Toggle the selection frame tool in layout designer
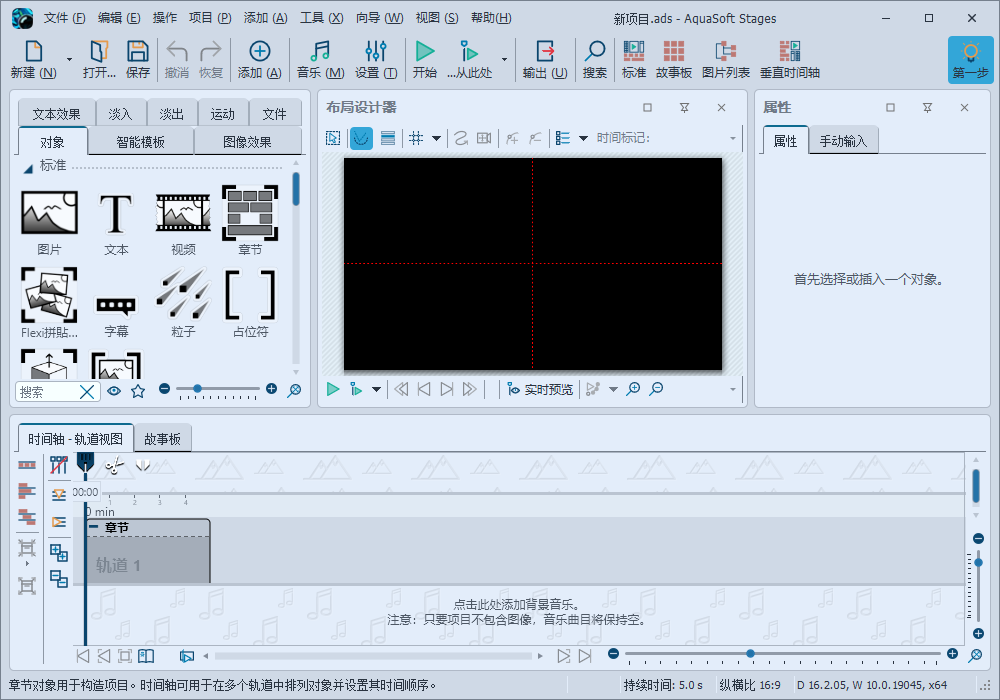The width and height of the screenshot is (1000, 700). point(333,138)
